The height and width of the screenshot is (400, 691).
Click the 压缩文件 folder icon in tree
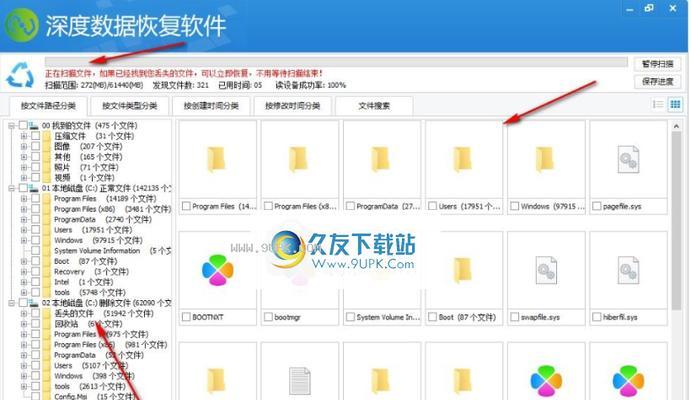(47, 136)
